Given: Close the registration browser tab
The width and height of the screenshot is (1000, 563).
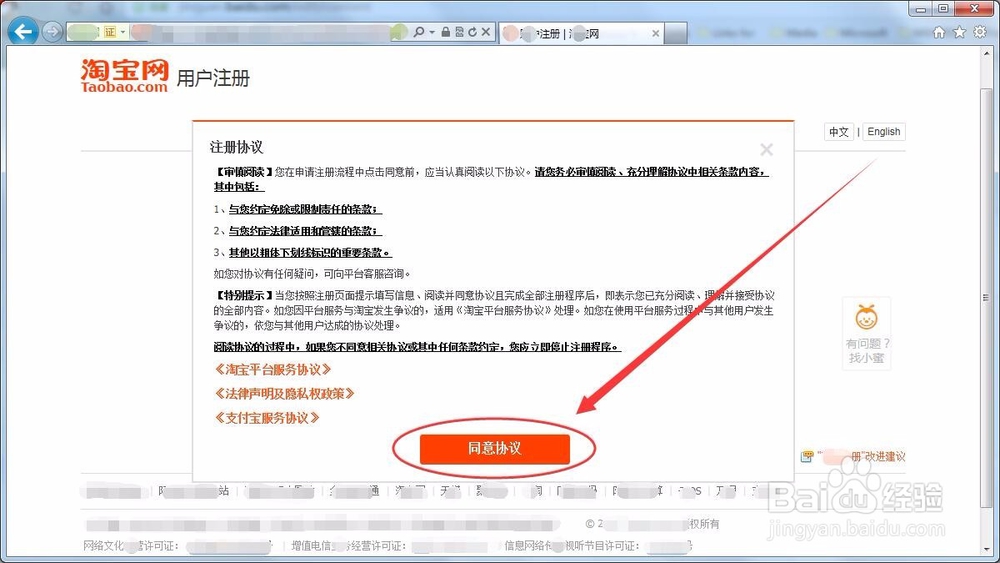Looking at the screenshot, I should (x=656, y=33).
